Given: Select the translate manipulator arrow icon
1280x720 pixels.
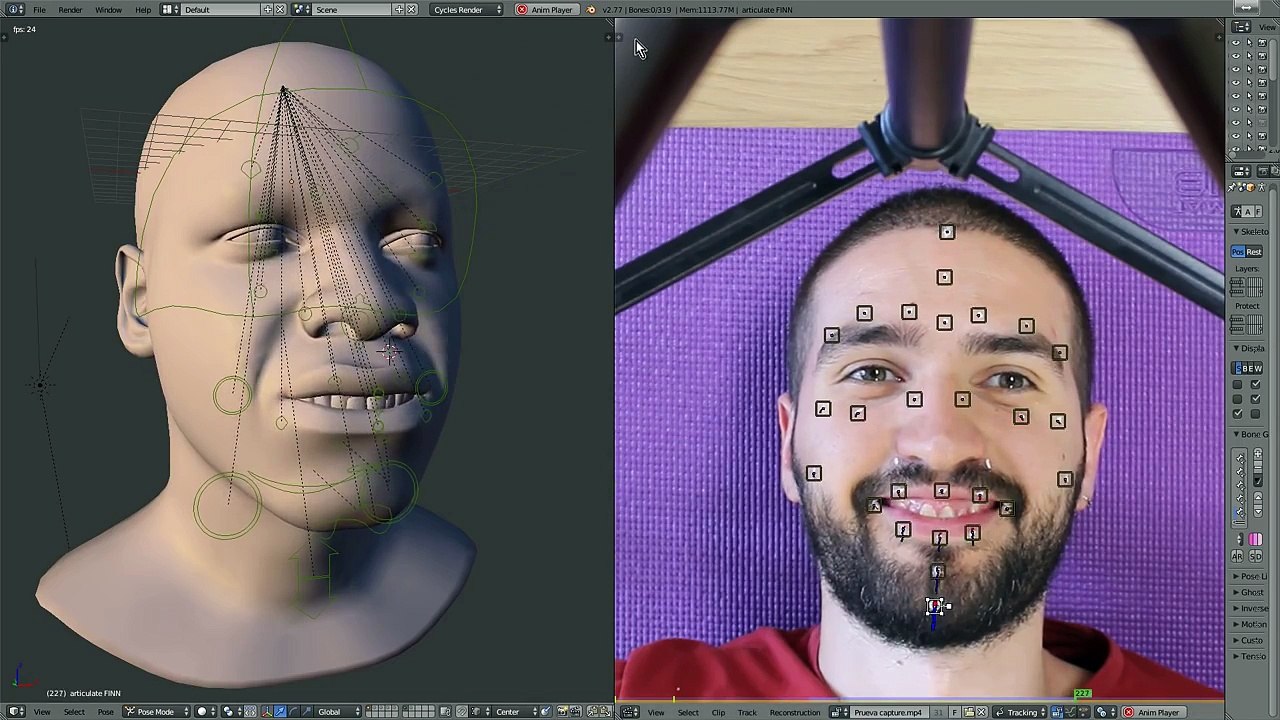Looking at the screenshot, I should pos(280,711).
